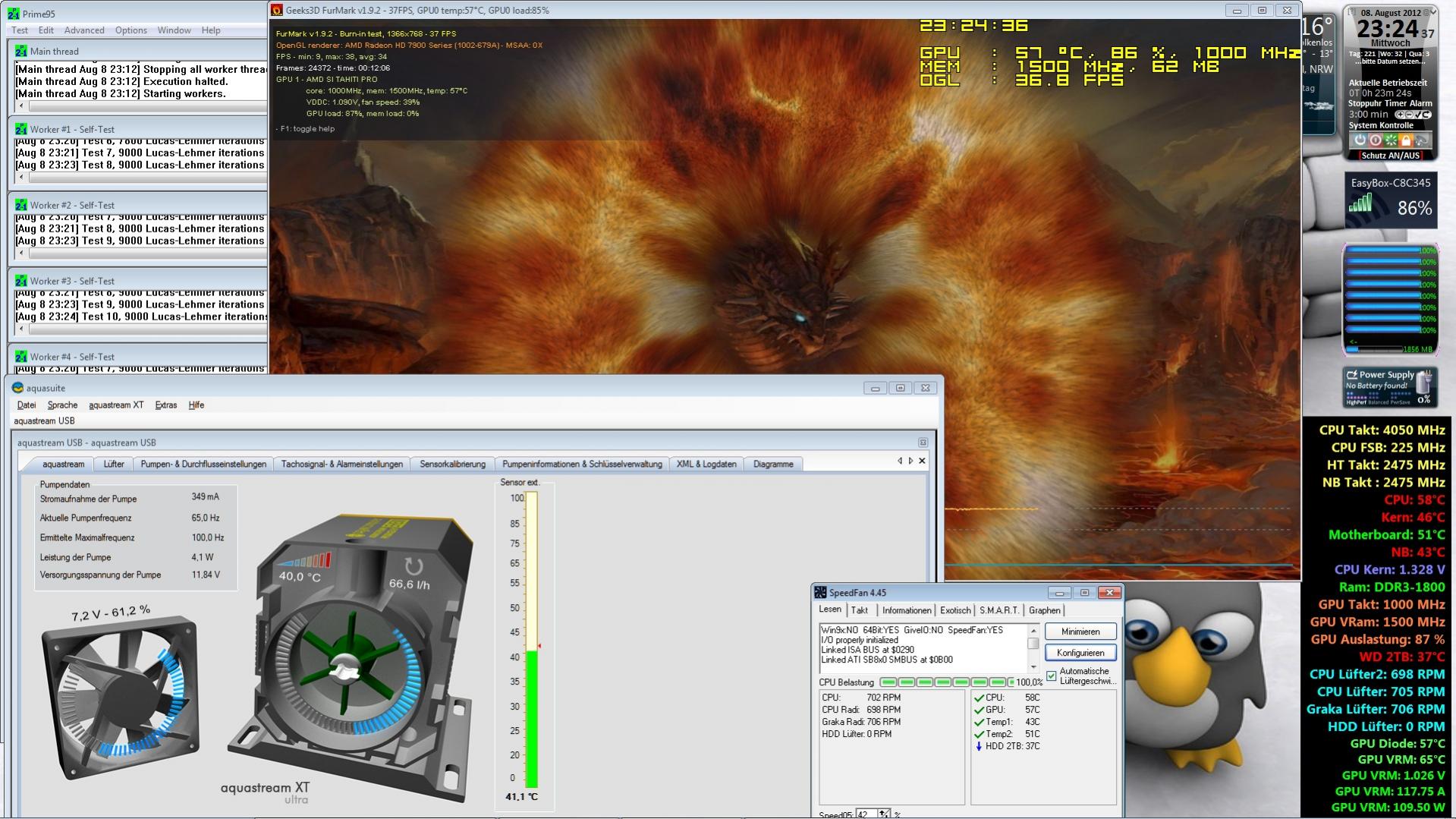Screen dimensions: 1456x819
Task: Switch to the Lüfter tab in aquasuite
Action: pos(114,464)
